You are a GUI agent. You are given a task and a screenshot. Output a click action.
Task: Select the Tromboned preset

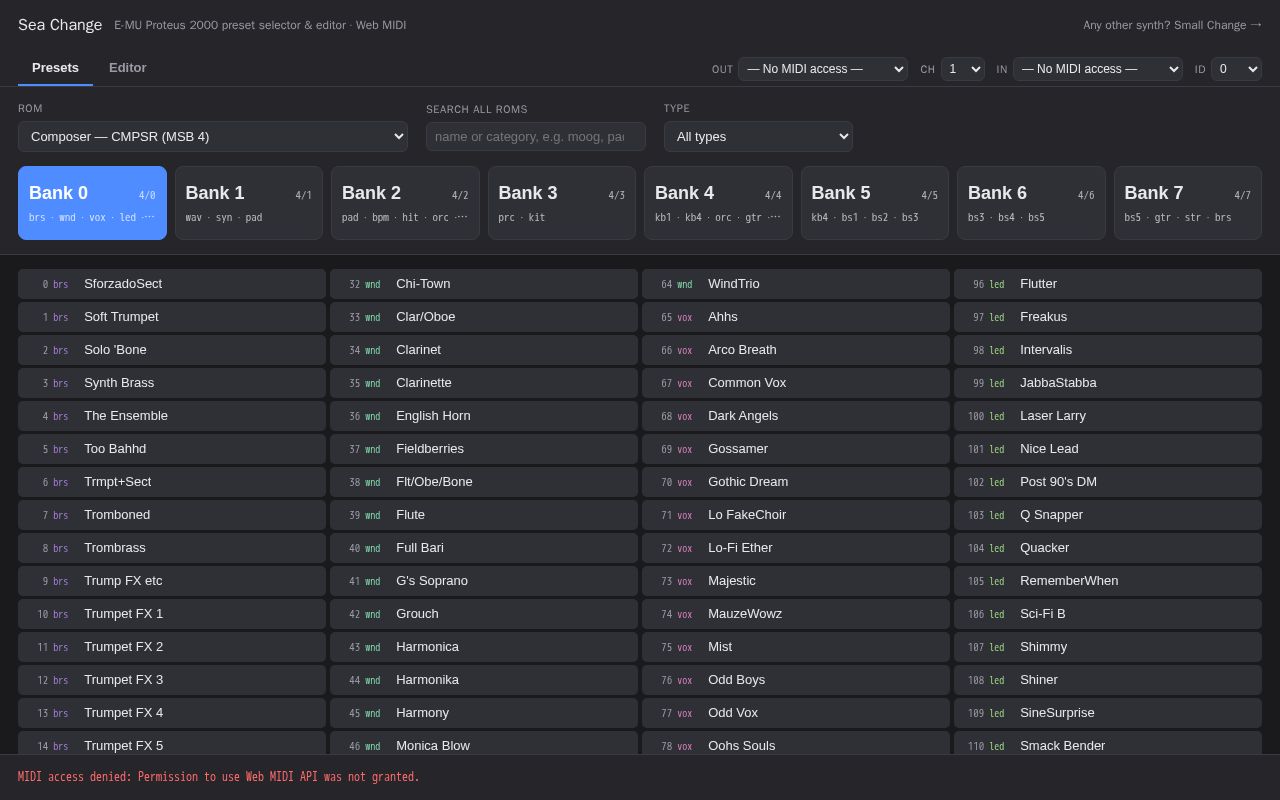pyautogui.click(x=172, y=515)
